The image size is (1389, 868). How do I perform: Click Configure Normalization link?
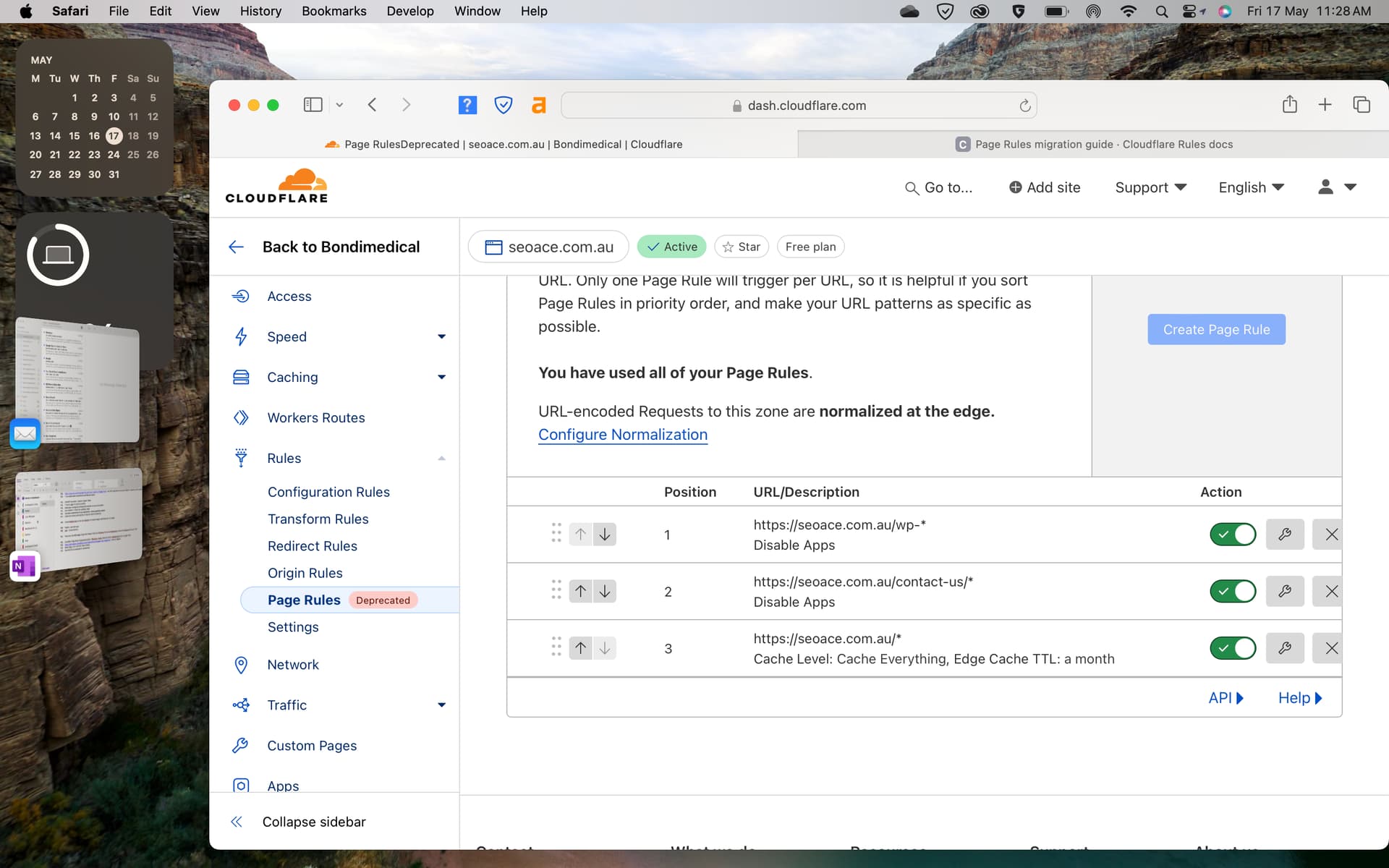[x=622, y=435]
